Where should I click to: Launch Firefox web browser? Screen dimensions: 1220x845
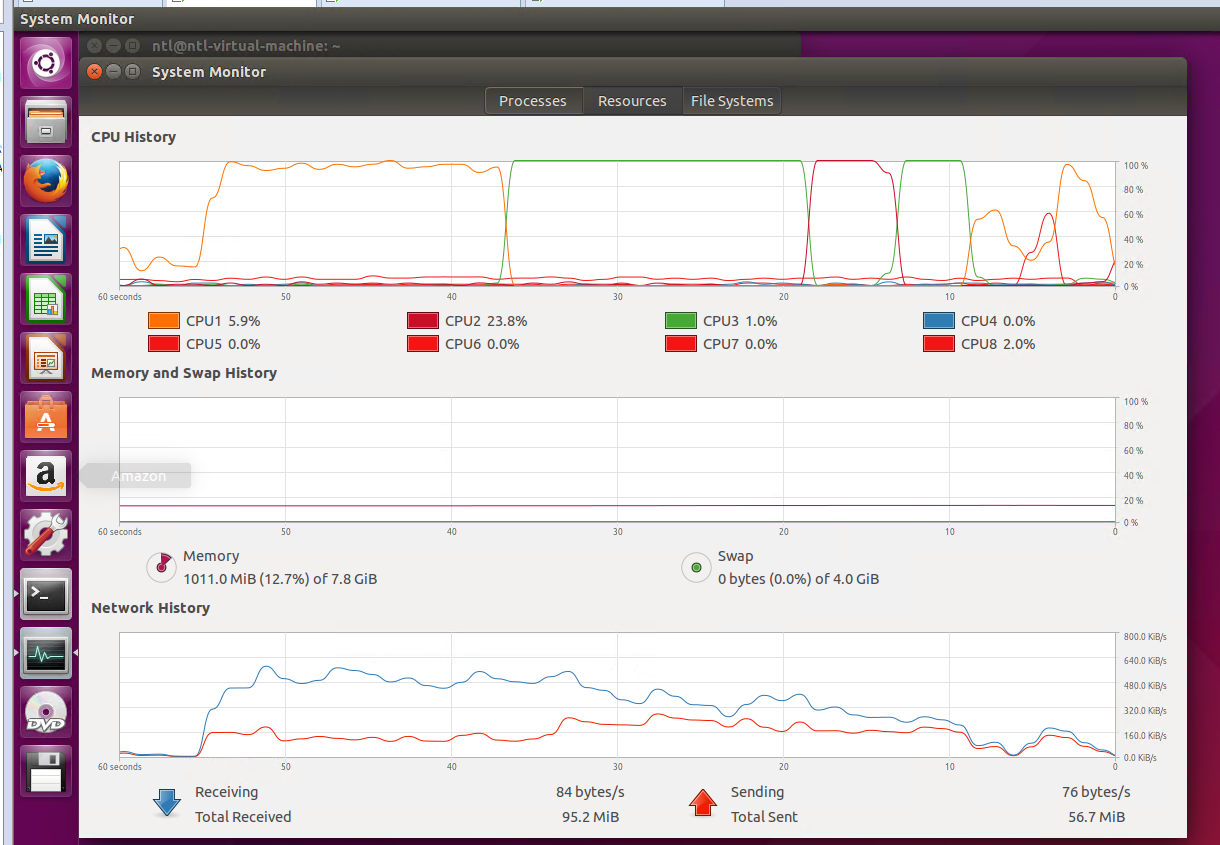[x=46, y=181]
